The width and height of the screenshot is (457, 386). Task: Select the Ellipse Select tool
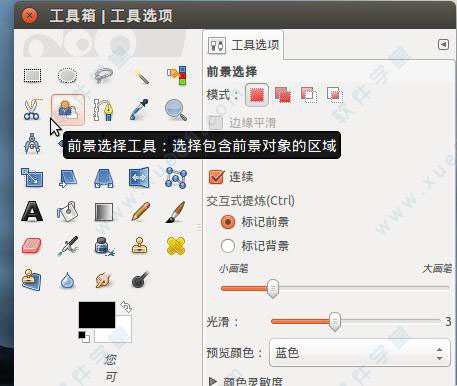(67, 76)
